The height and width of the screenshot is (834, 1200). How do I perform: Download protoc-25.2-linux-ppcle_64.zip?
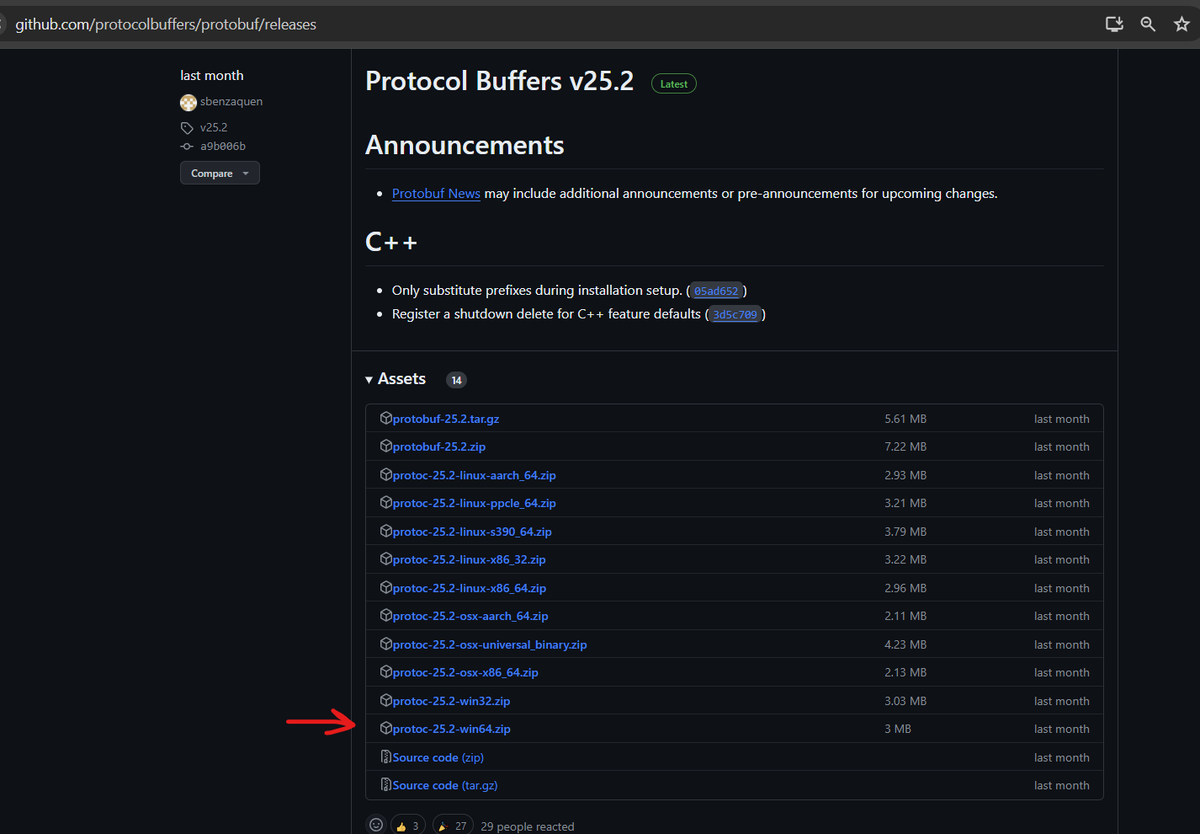pos(474,503)
